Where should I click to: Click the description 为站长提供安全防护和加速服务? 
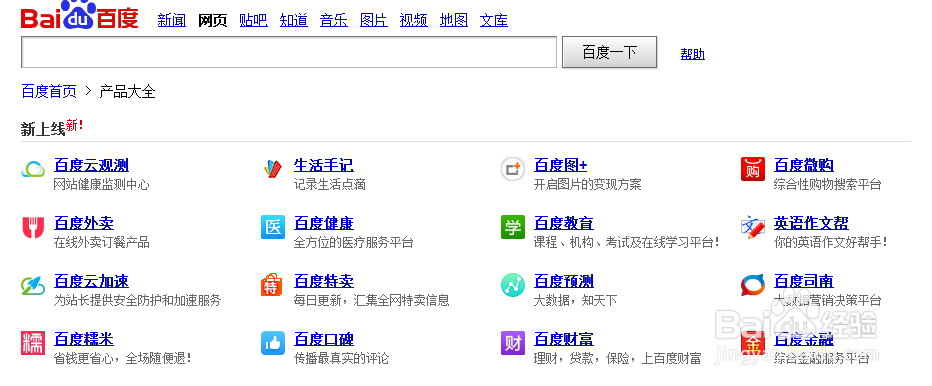(x=137, y=300)
